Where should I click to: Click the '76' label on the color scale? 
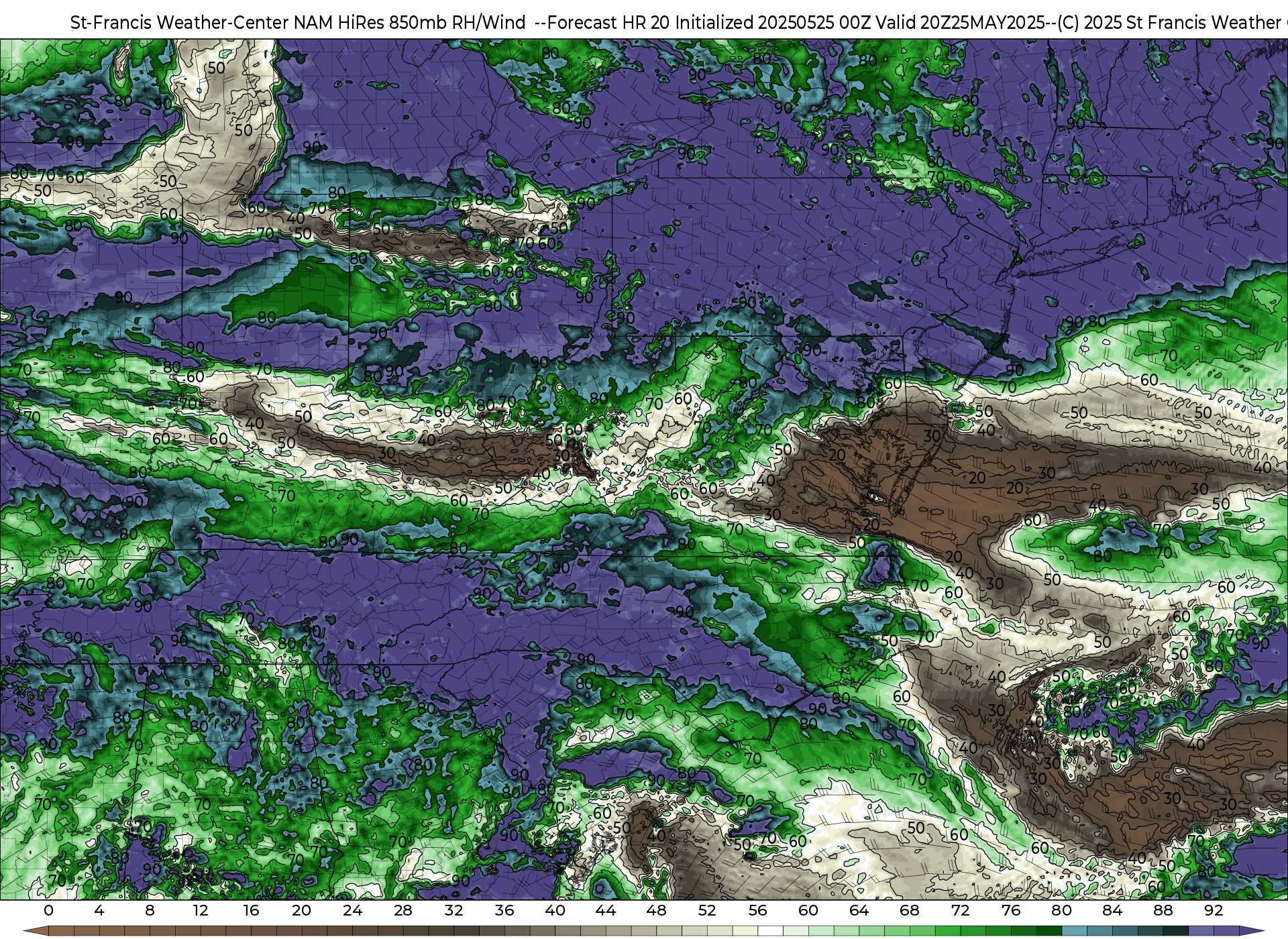pyautogui.click(x=1011, y=910)
